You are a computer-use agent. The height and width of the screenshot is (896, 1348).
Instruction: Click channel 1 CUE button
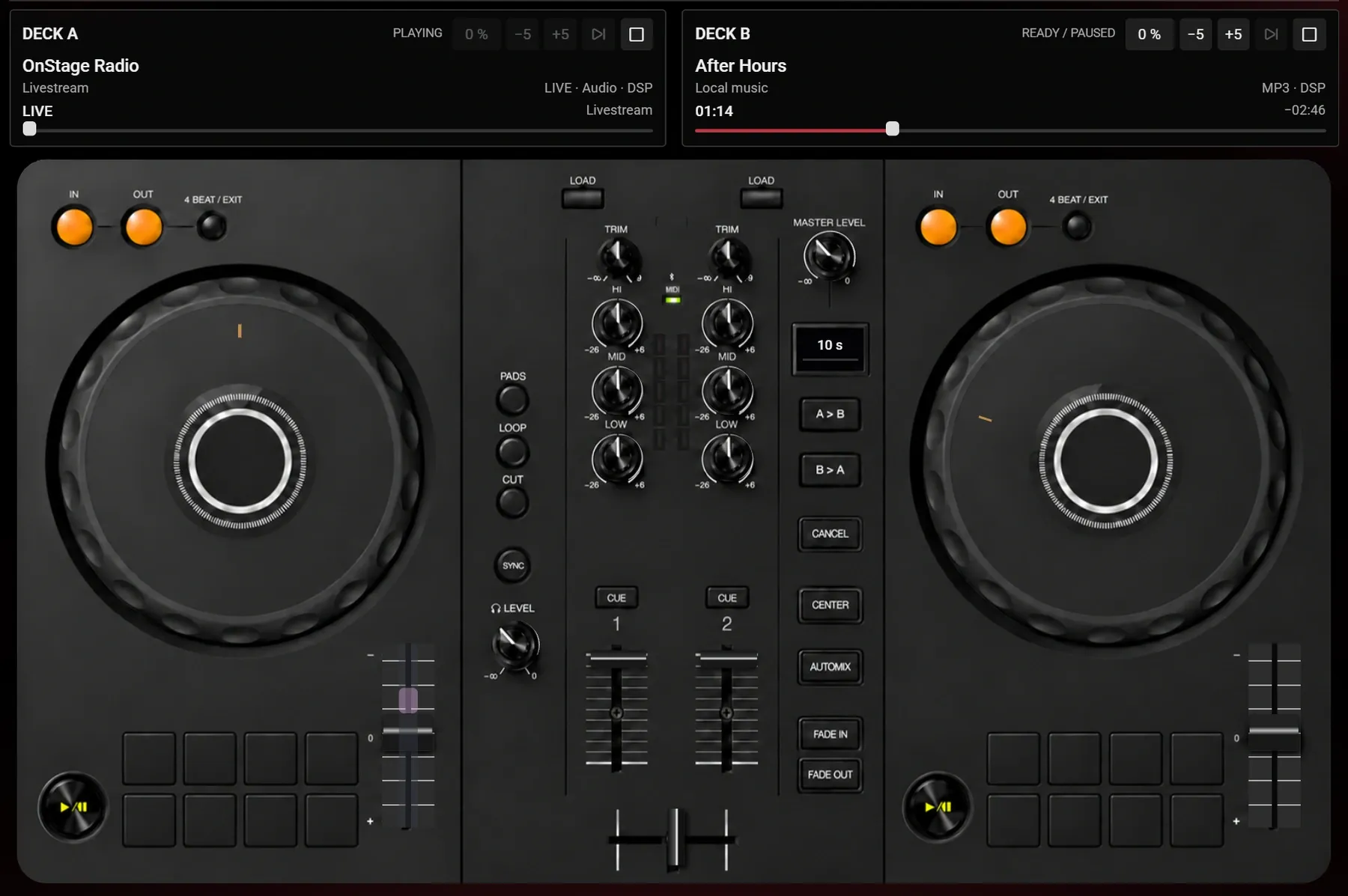616,597
